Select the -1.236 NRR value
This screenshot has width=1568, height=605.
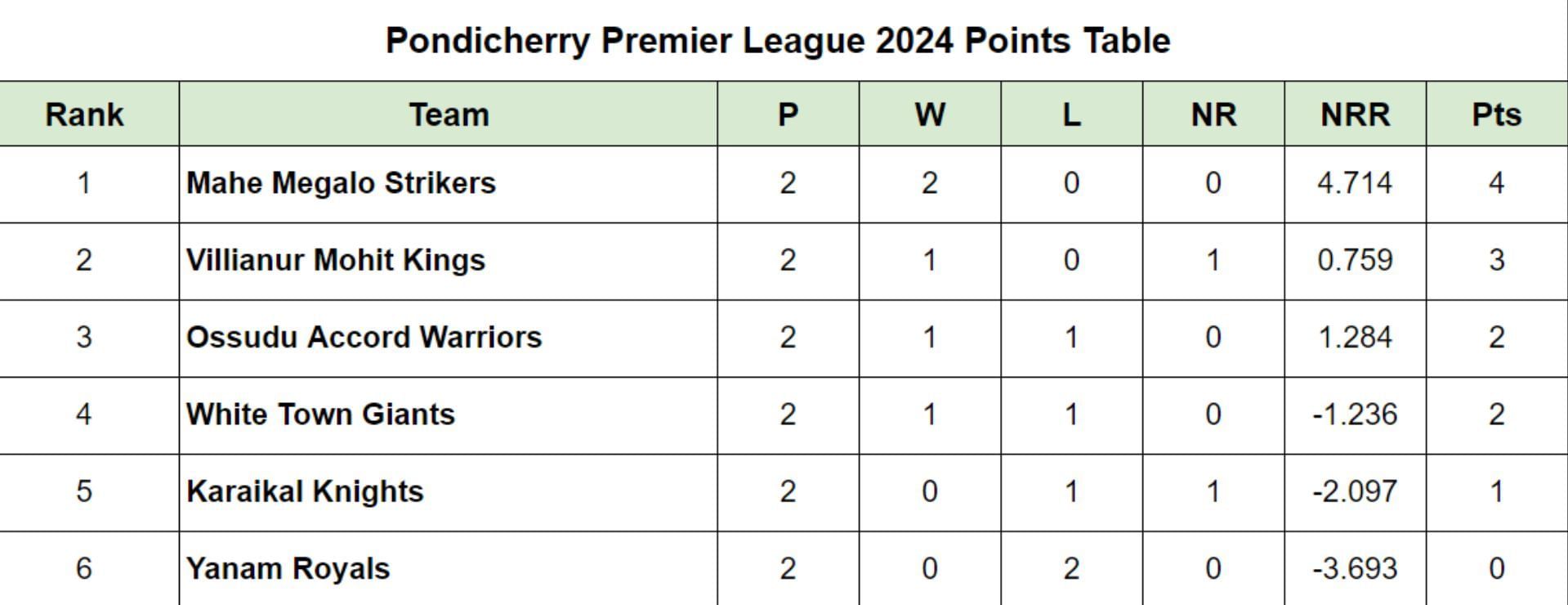(1355, 415)
